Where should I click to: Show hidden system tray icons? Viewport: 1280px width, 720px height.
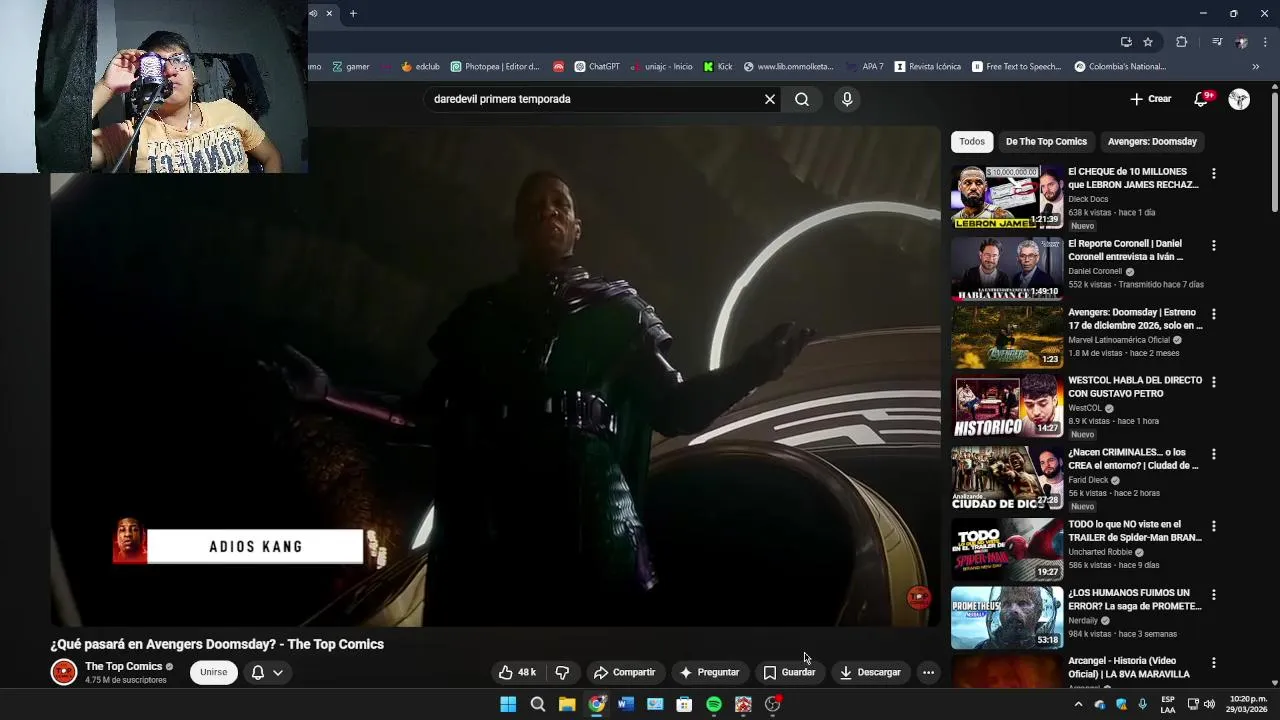point(1078,704)
